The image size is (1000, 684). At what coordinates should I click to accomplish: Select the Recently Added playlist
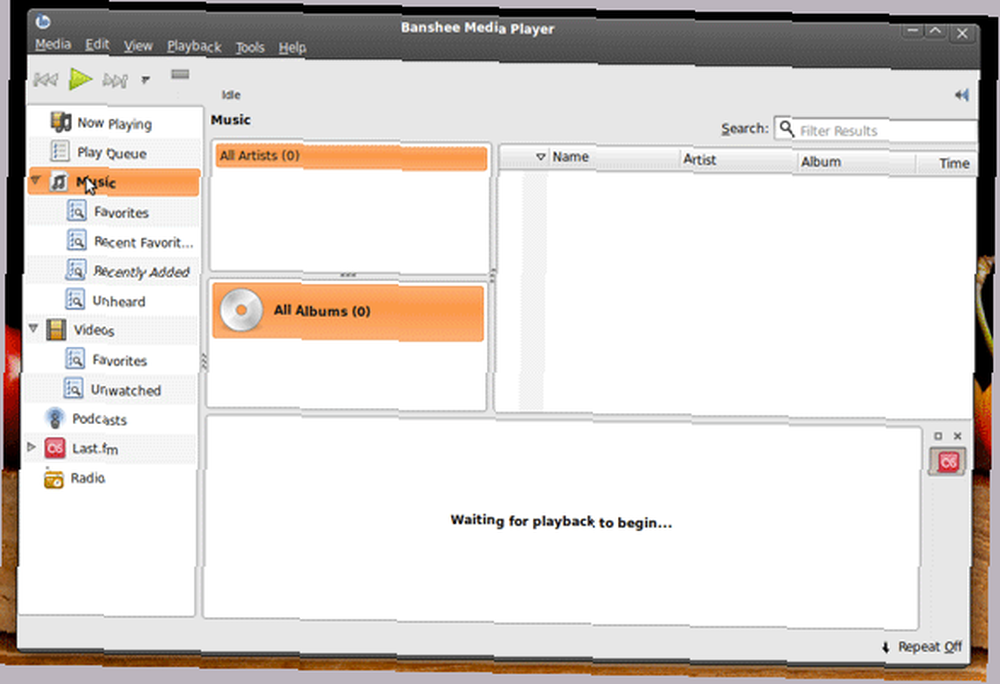[x=142, y=272]
